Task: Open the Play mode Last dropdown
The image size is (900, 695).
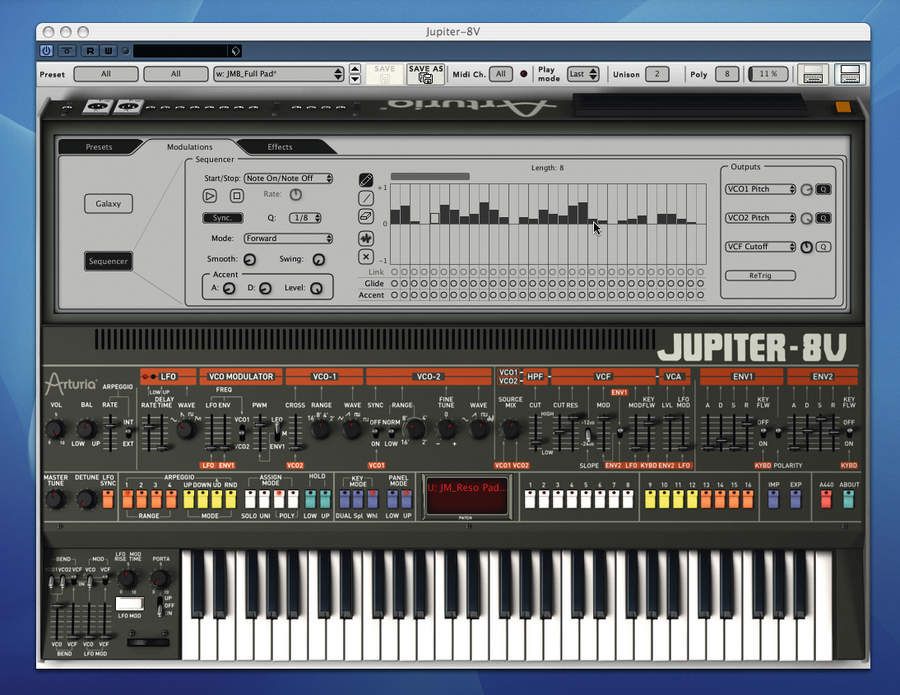Action: tap(583, 74)
